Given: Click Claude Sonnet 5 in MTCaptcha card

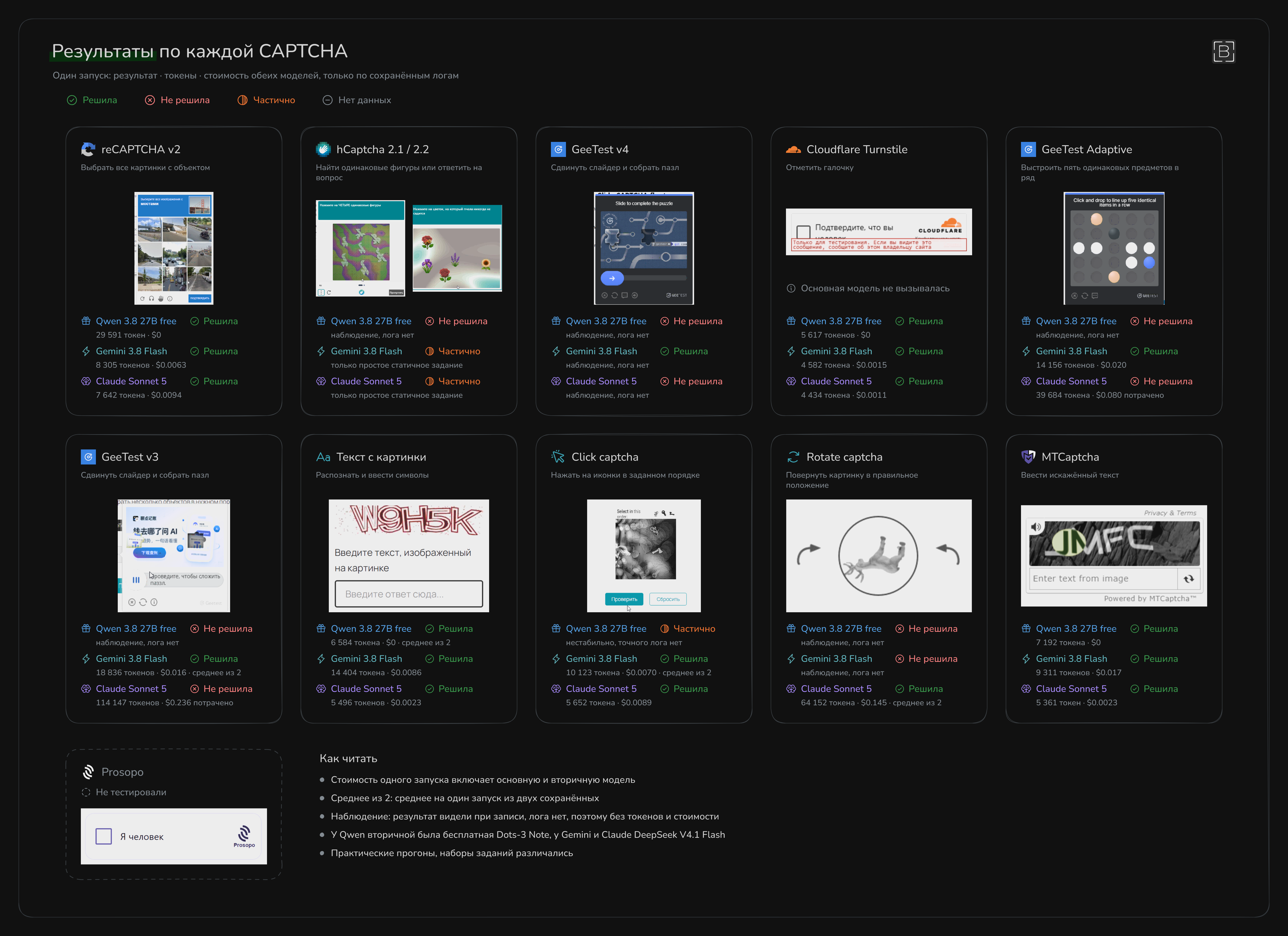Looking at the screenshot, I should [1071, 689].
